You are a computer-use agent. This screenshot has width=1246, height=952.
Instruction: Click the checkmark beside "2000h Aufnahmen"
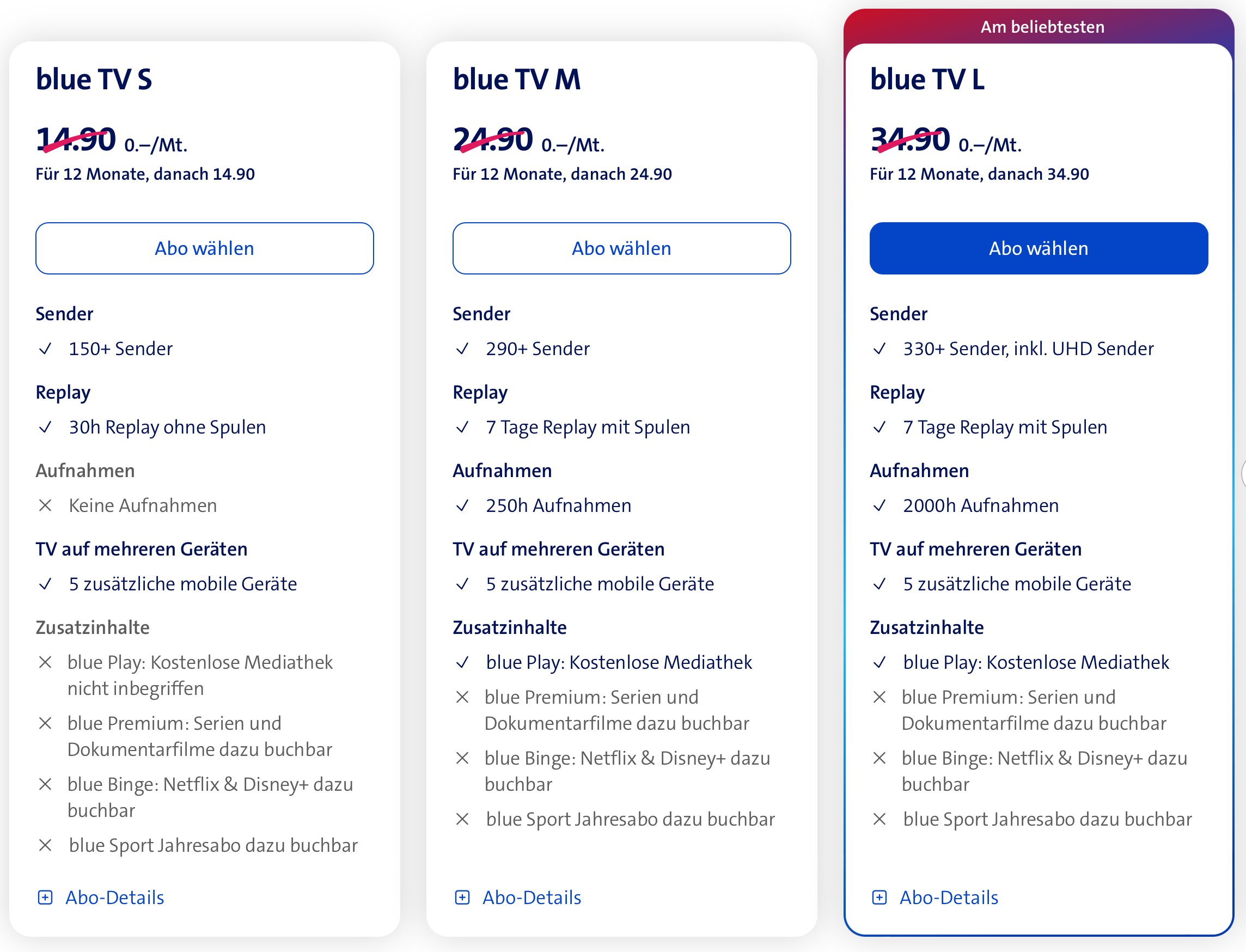[x=880, y=505]
